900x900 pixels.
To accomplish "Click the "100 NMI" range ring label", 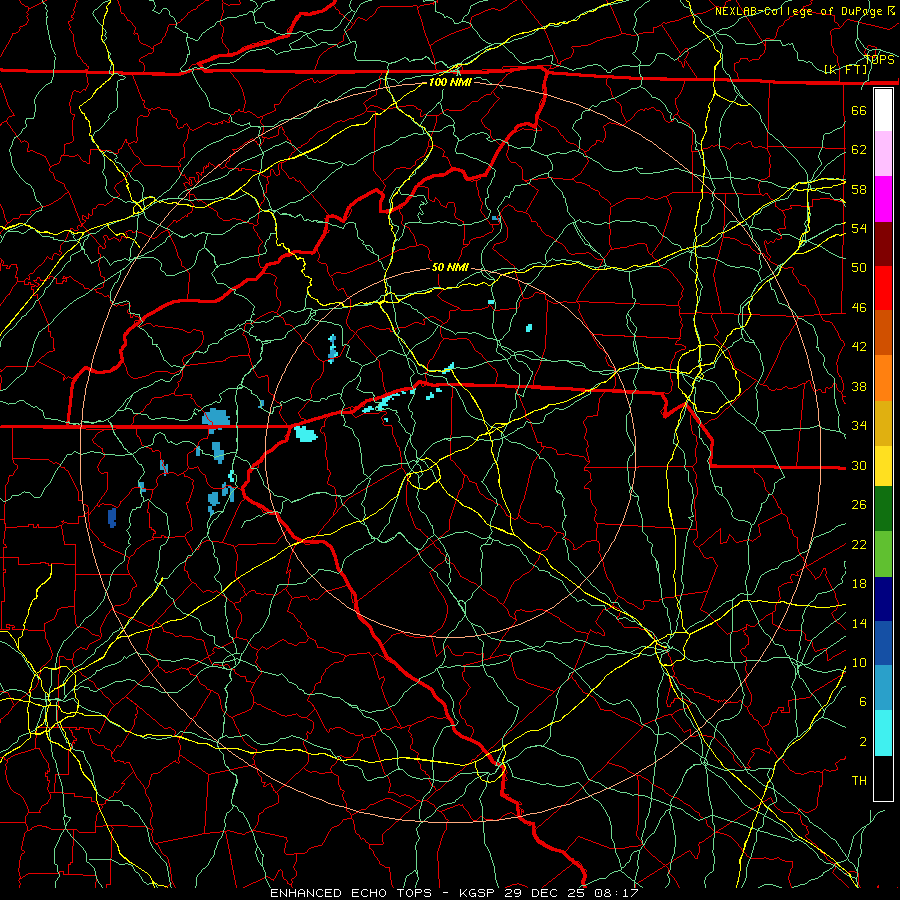I will click(x=450, y=82).
